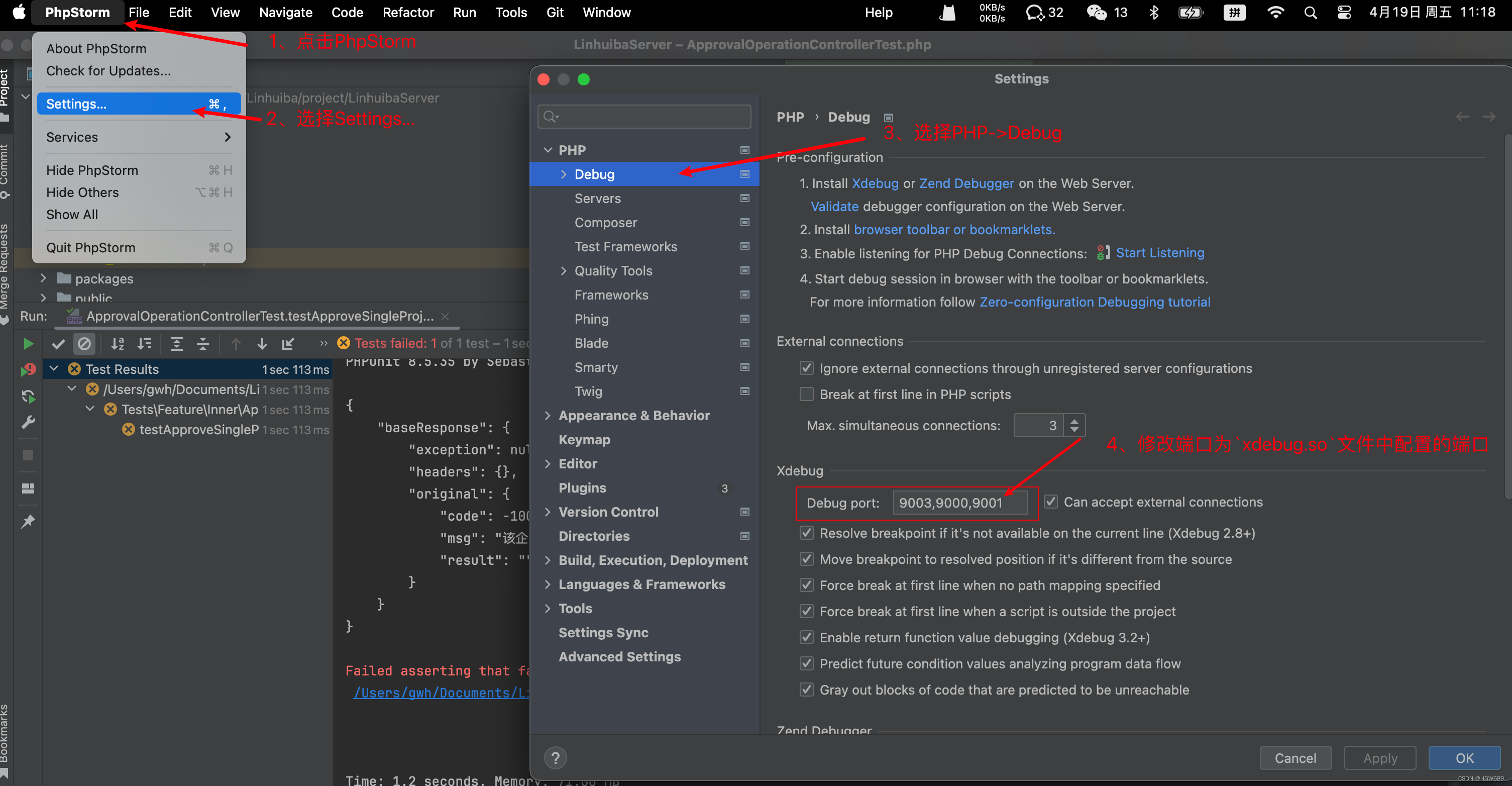Screen dimensions: 1512x786
Task: Expand Languages & Frameworks settings
Action: click(x=548, y=584)
